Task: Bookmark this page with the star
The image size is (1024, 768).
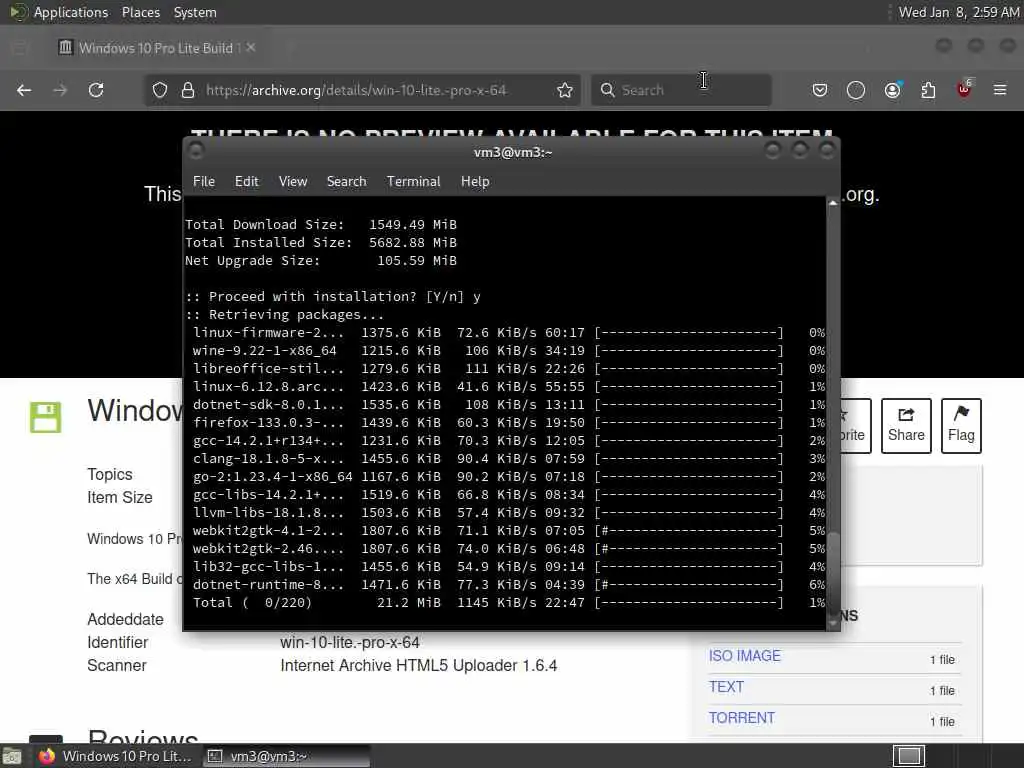Action: tap(565, 90)
